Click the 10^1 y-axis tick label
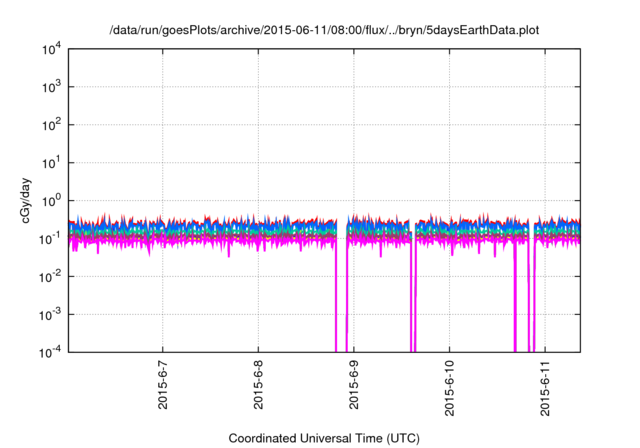 click(x=51, y=163)
